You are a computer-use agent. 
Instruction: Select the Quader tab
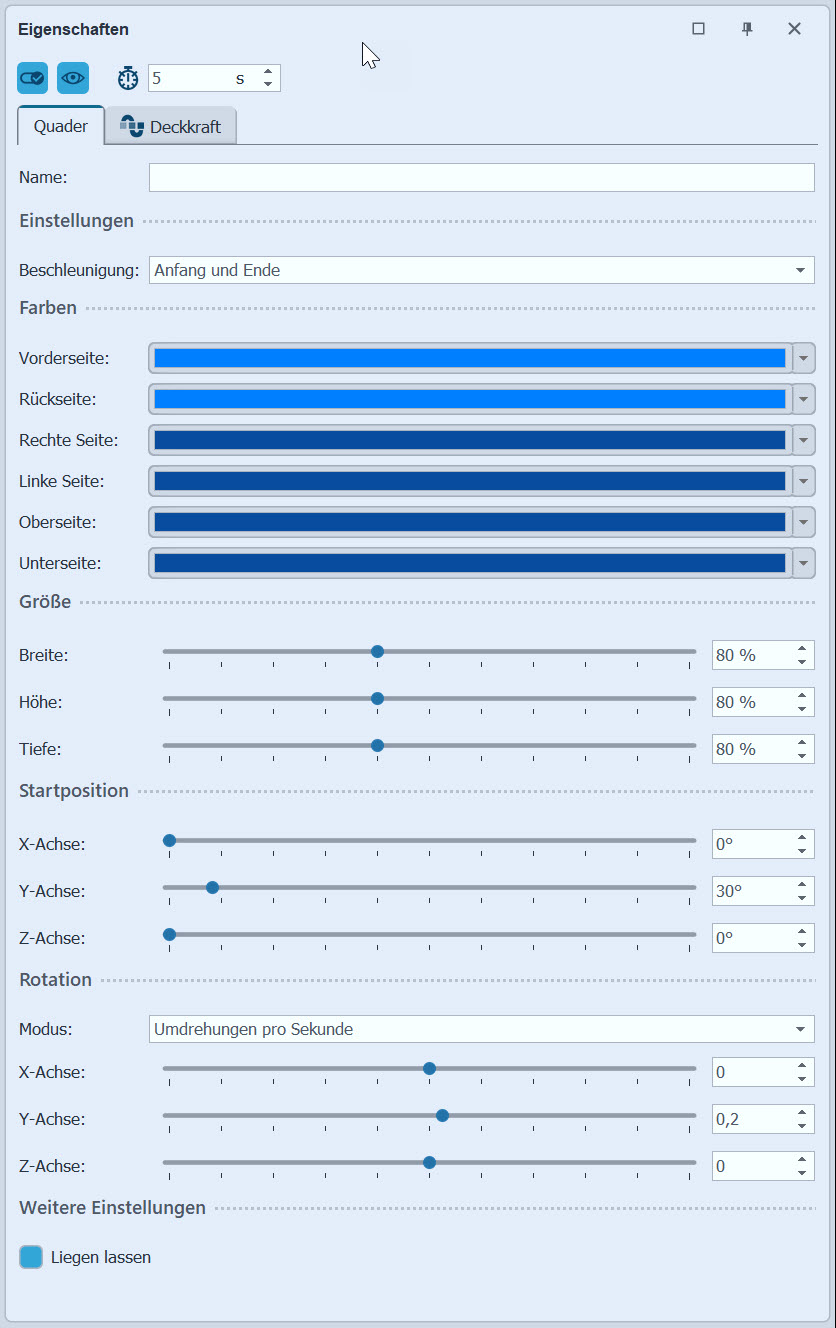[x=61, y=127]
